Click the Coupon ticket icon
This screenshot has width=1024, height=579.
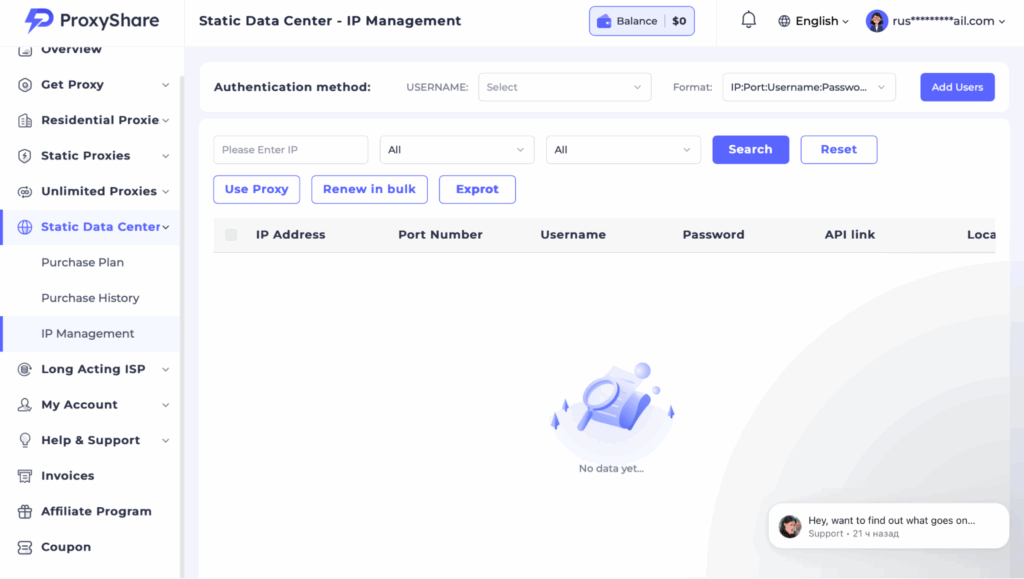[25, 547]
